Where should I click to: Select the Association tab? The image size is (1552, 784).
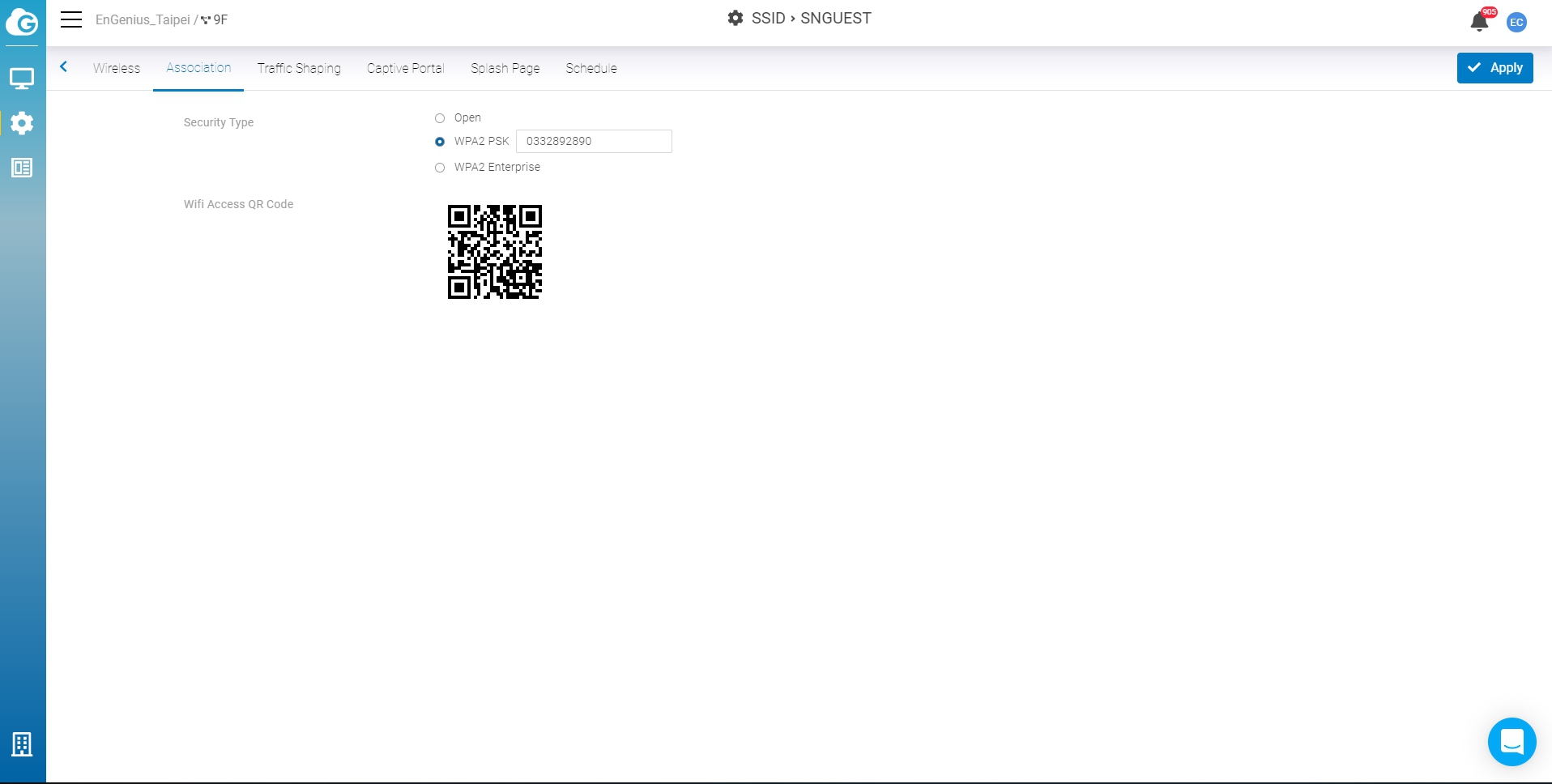pyautogui.click(x=198, y=68)
